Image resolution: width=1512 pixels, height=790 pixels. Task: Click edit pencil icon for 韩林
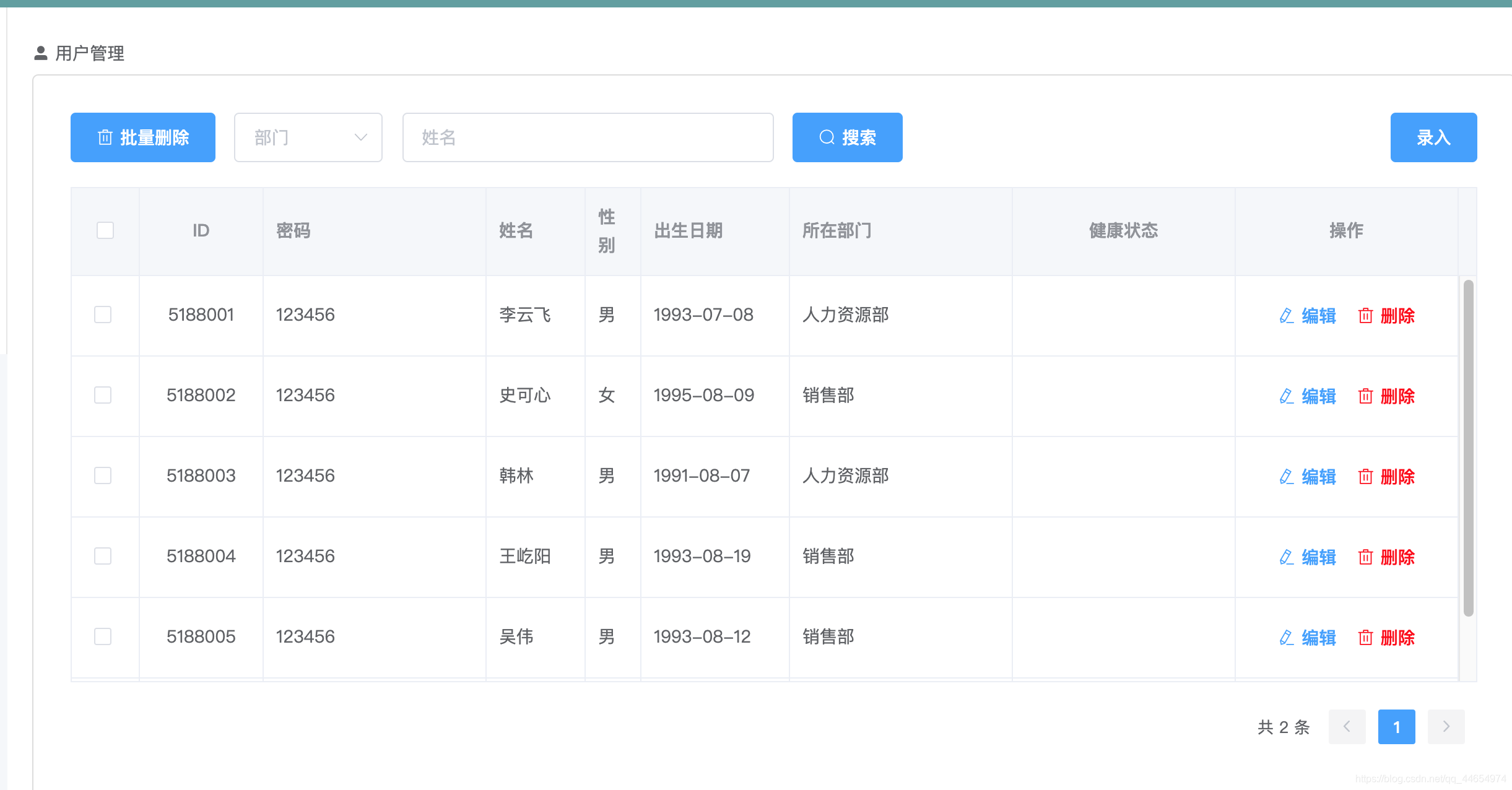pos(1287,477)
